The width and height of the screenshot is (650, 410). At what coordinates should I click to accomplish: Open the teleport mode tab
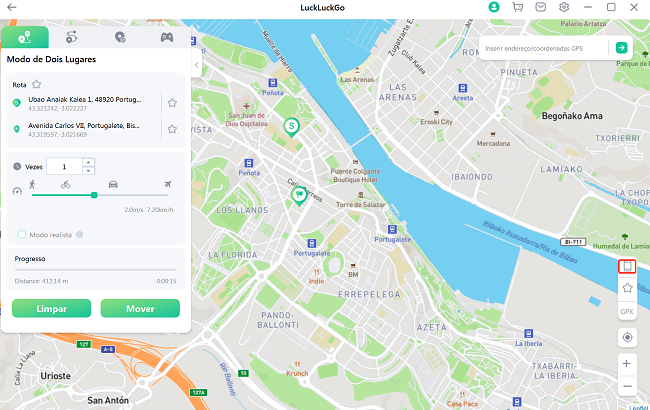click(120, 38)
